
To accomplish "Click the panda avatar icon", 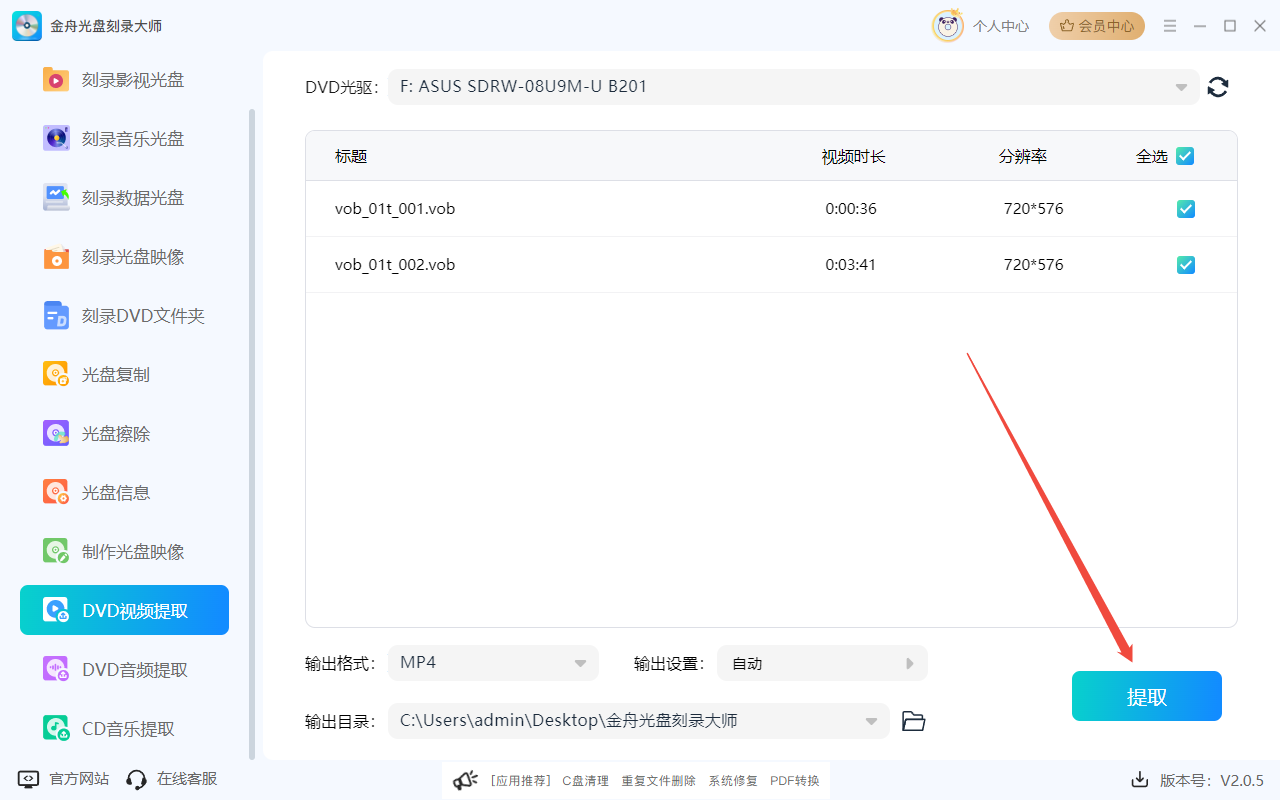I will click(948, 26).
